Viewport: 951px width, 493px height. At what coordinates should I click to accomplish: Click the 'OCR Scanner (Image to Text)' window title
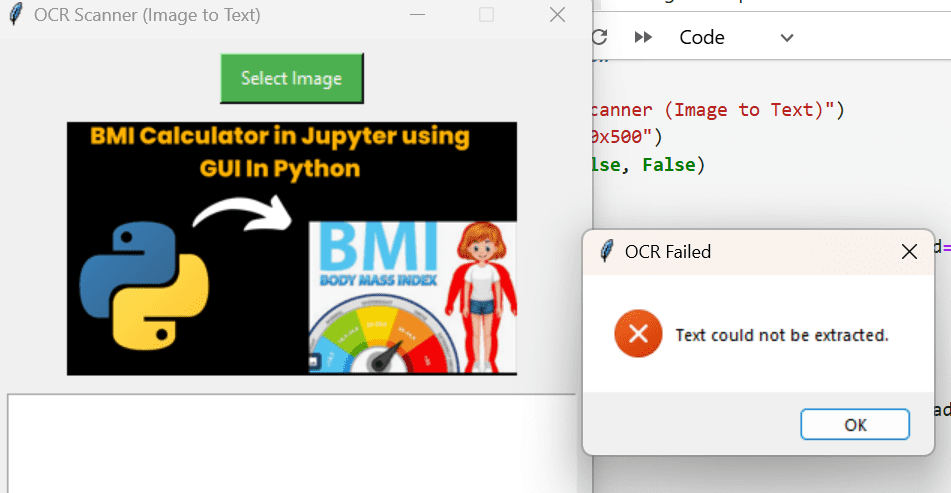[147, 15]
